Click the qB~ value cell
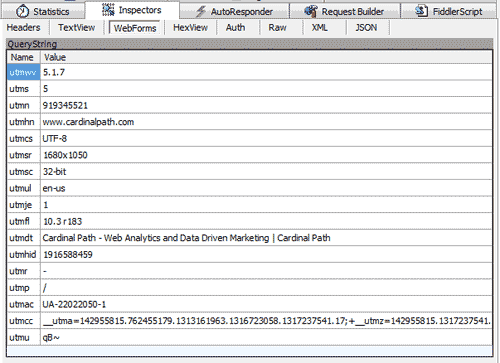The height and width of the screenshot is (363, 500). (x=266, y=337)
